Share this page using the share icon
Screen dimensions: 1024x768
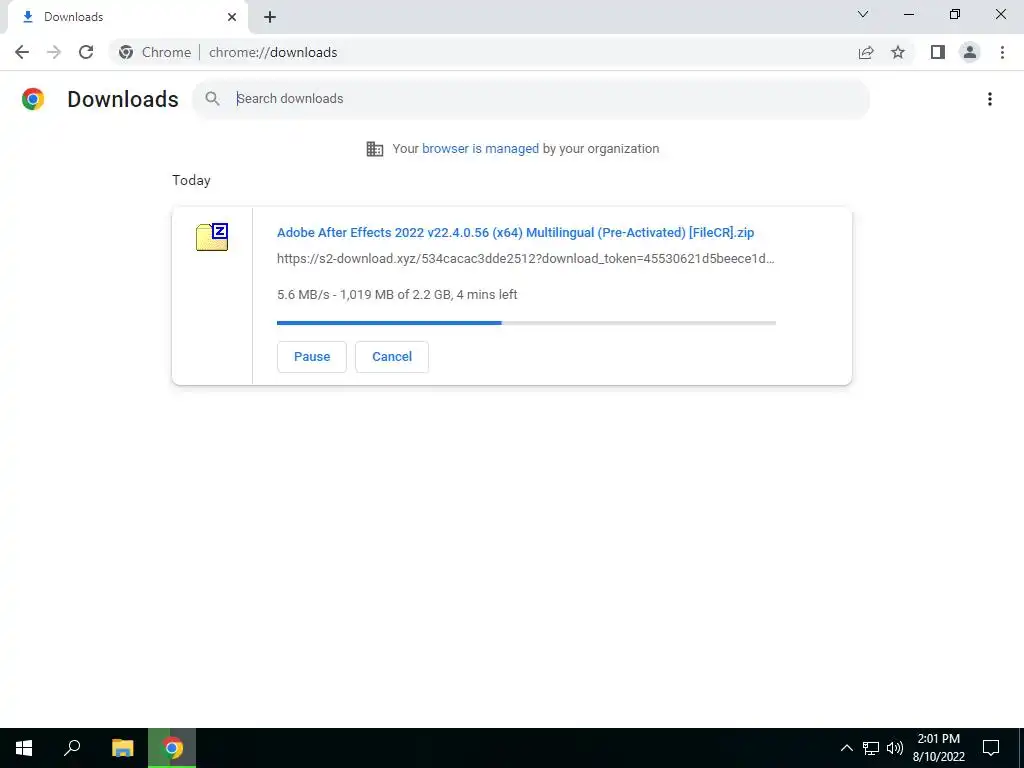866,52
